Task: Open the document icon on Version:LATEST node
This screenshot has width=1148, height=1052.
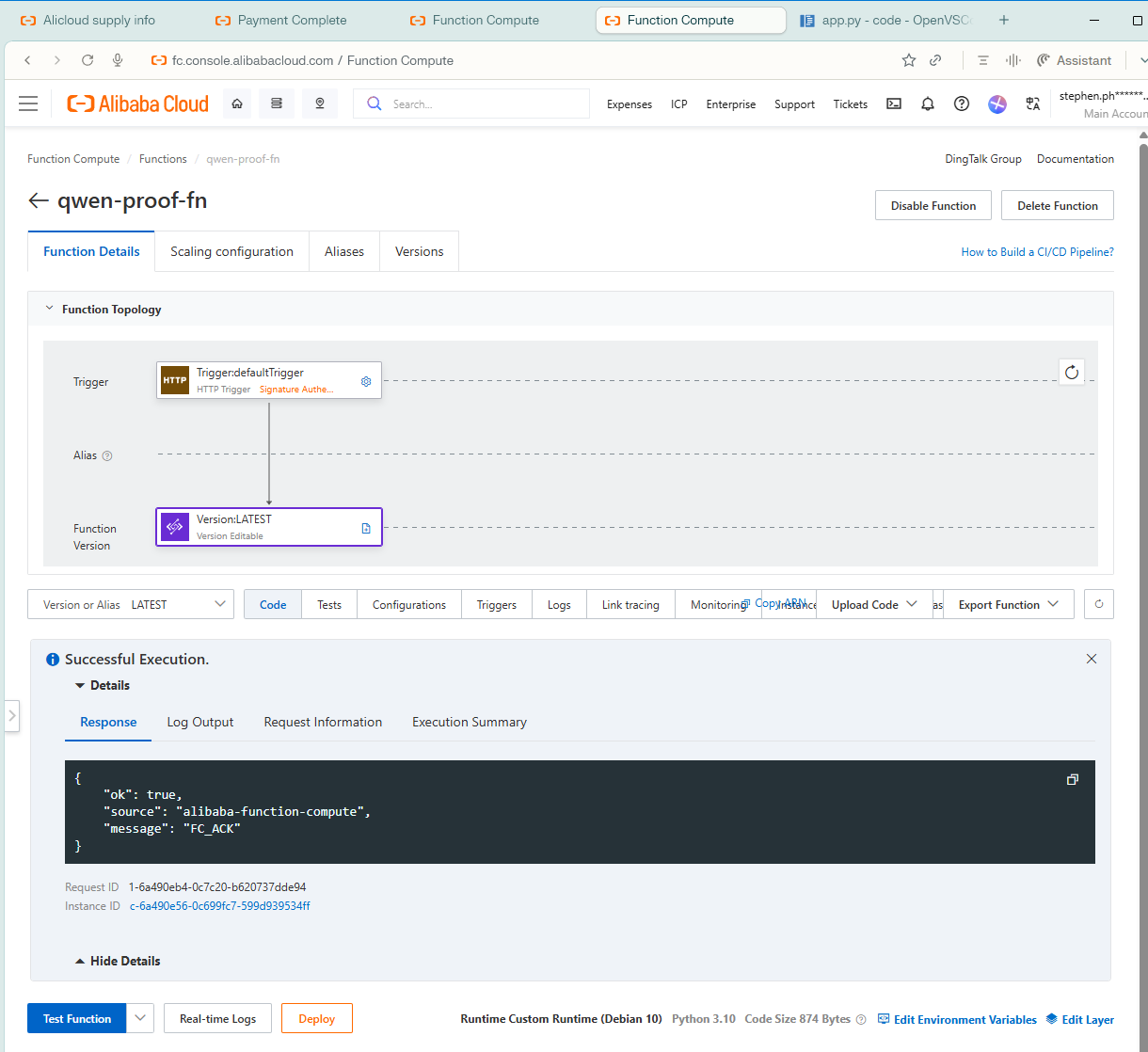Action: [366, 528]
